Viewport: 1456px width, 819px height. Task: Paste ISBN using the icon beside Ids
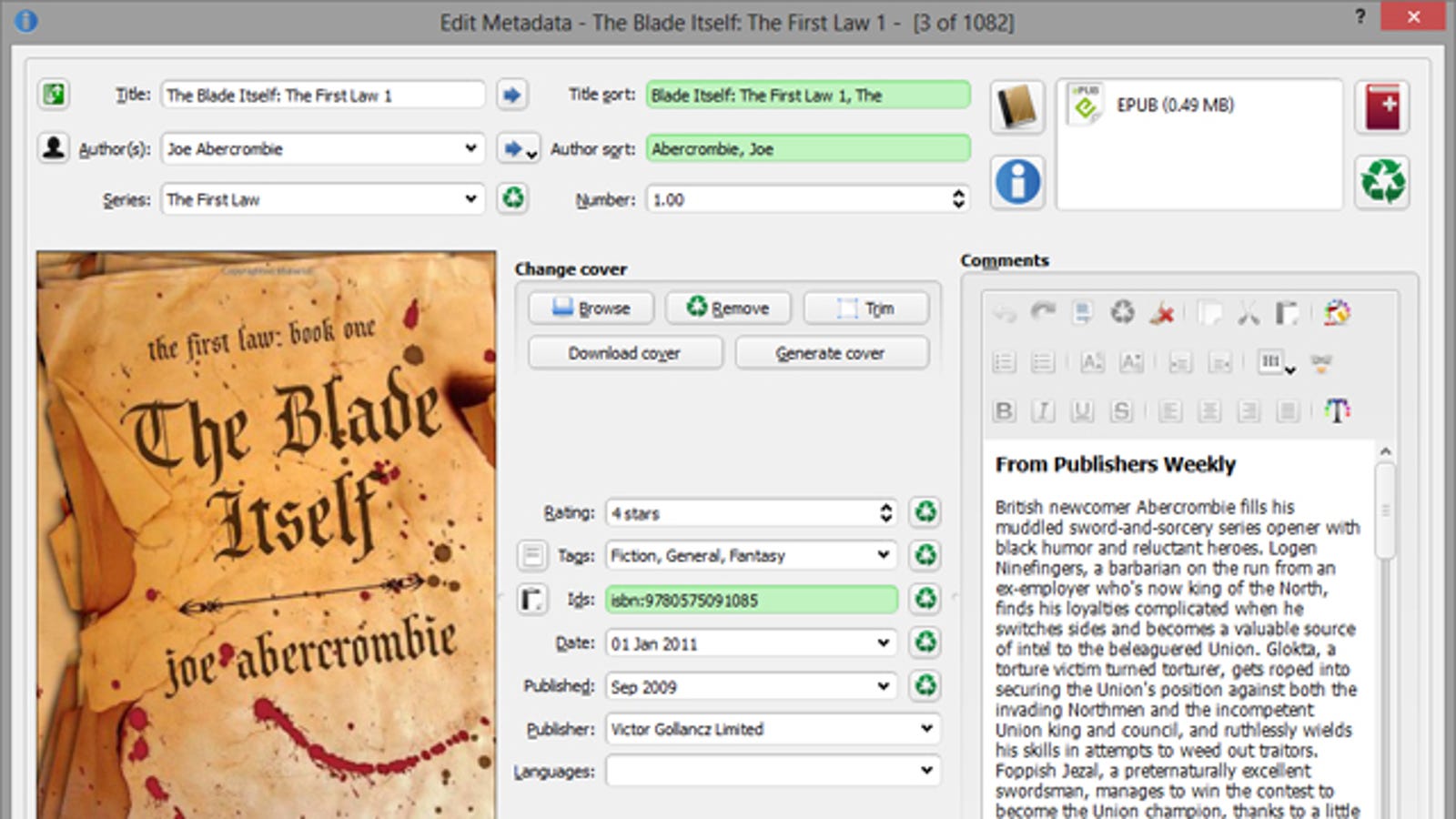coord(532,599)
